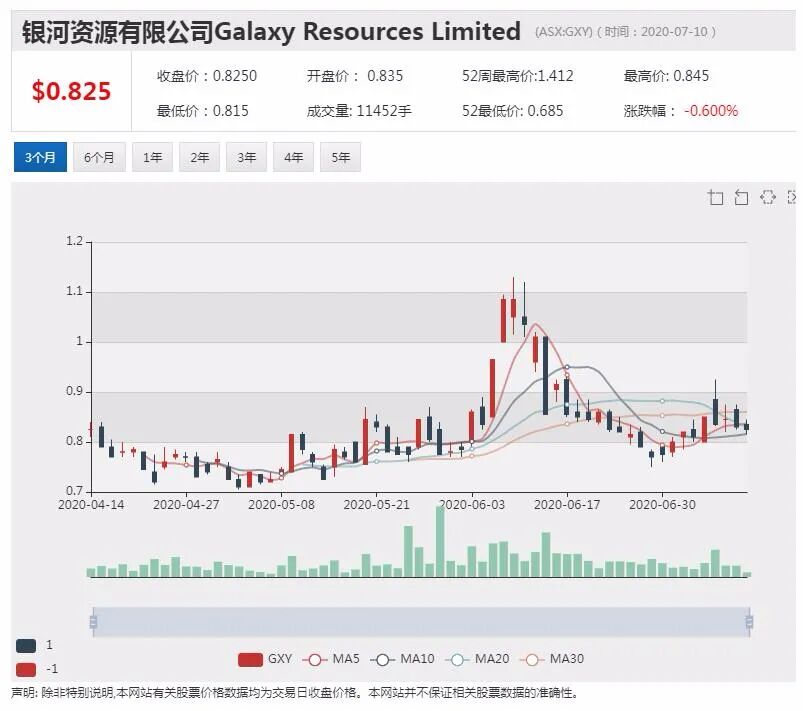
Task: Click the ASX:GXY ticker text
Action: click(x=563, y=32)
